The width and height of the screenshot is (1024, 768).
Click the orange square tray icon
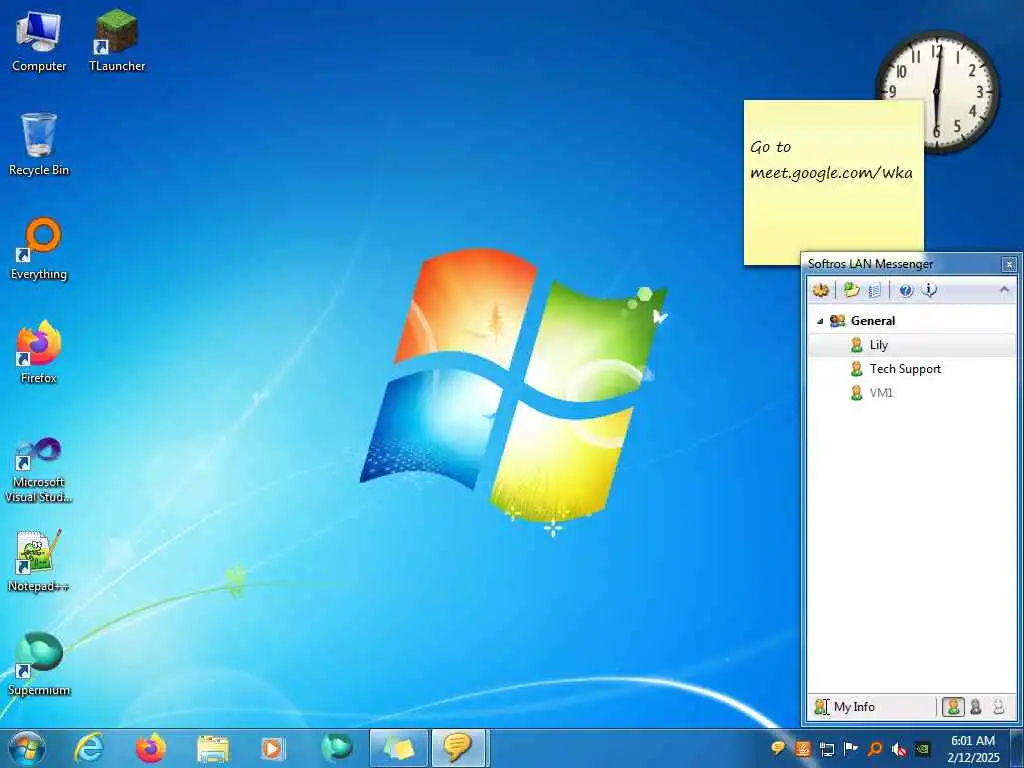pos(803,748)
